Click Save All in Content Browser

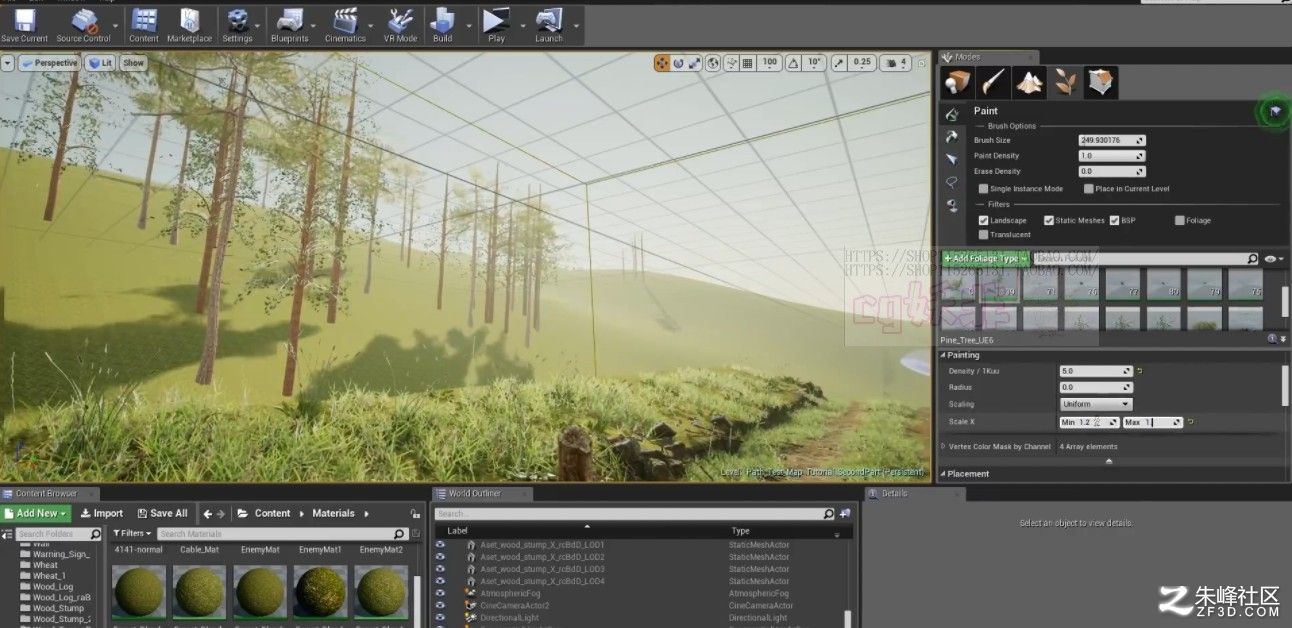(163, 513)
